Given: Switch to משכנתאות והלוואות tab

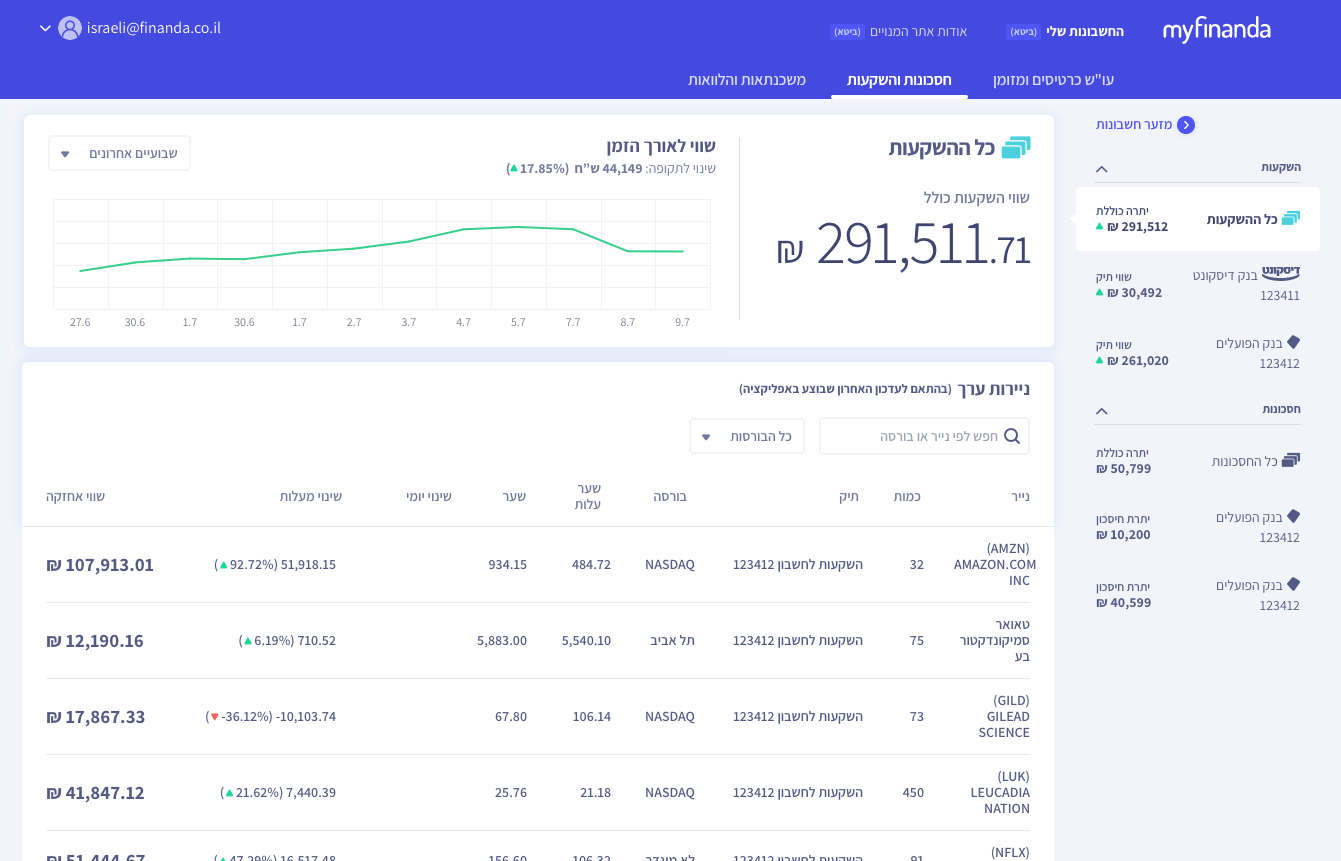Looking at the screenshot, I should [747, 80].
